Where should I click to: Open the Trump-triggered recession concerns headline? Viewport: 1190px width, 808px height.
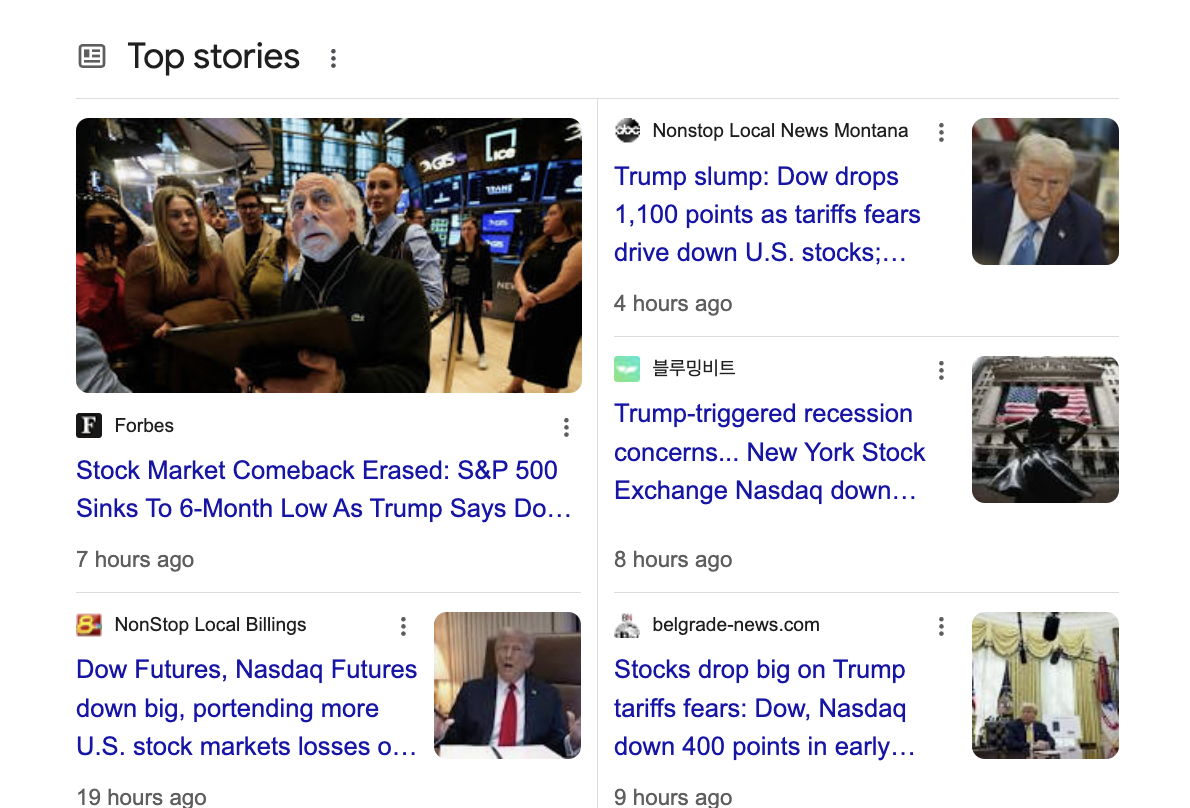pos(769,451)
